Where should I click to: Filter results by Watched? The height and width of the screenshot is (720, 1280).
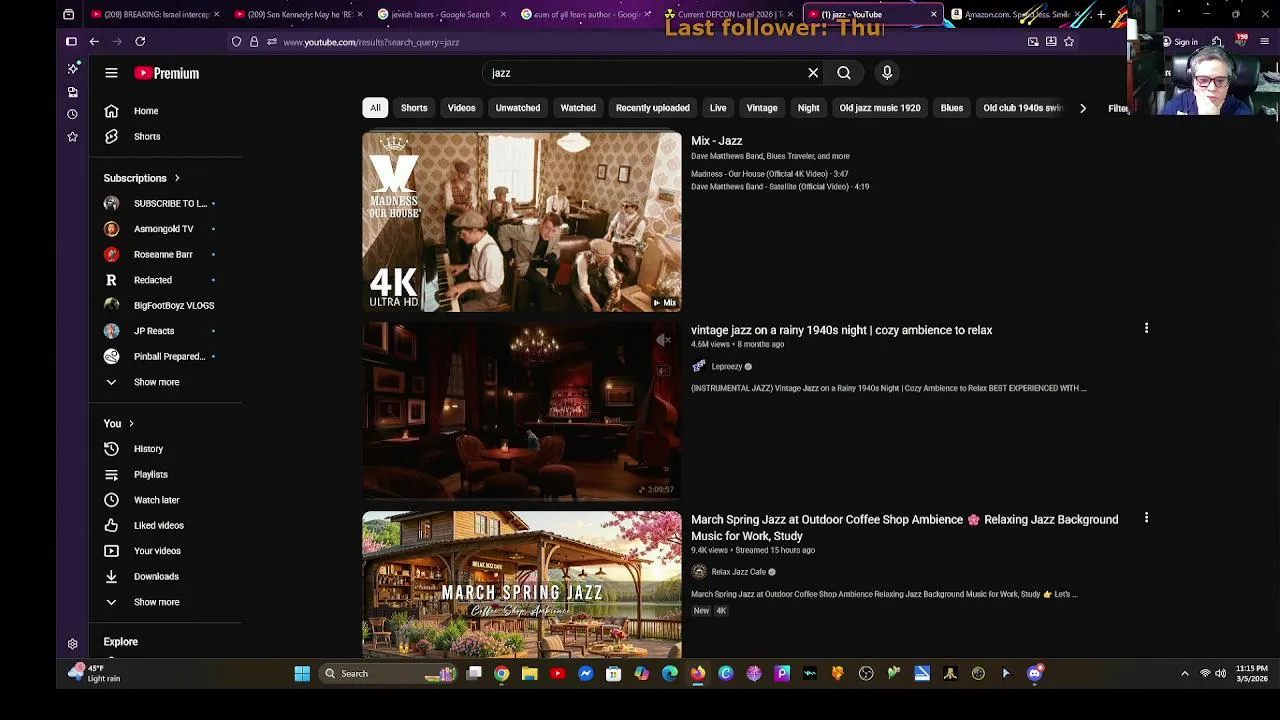(x=578, y=108)
